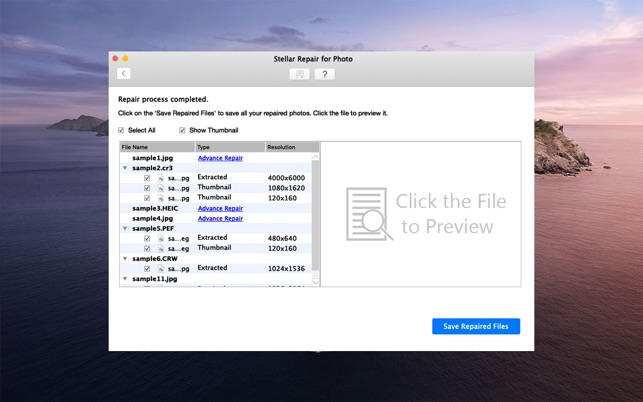Select the sample4.jpg file name

[153, 218]
